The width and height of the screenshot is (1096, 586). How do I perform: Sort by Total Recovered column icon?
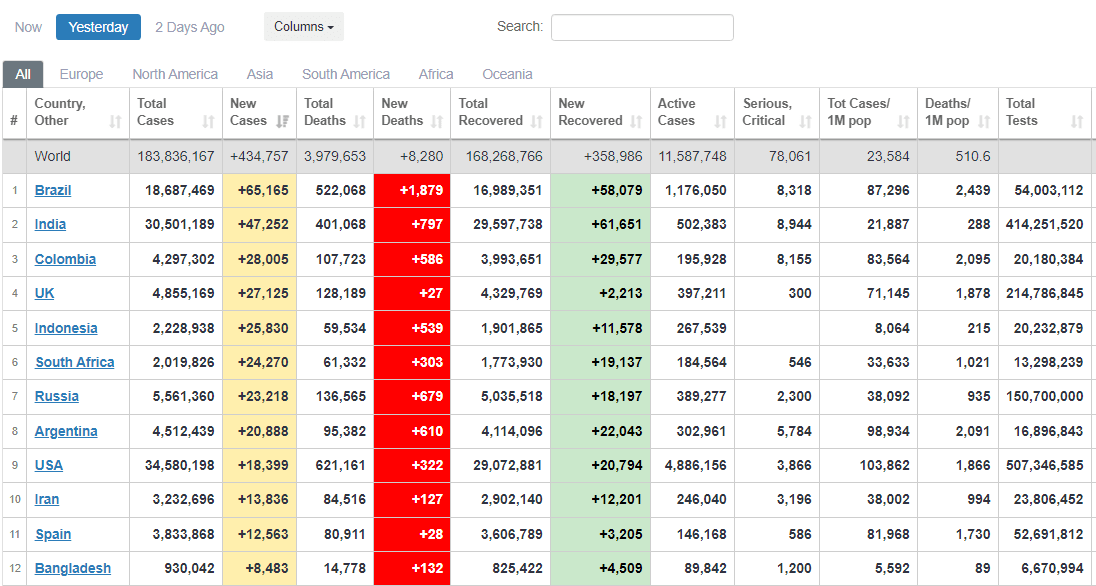[x=536, y=121]
